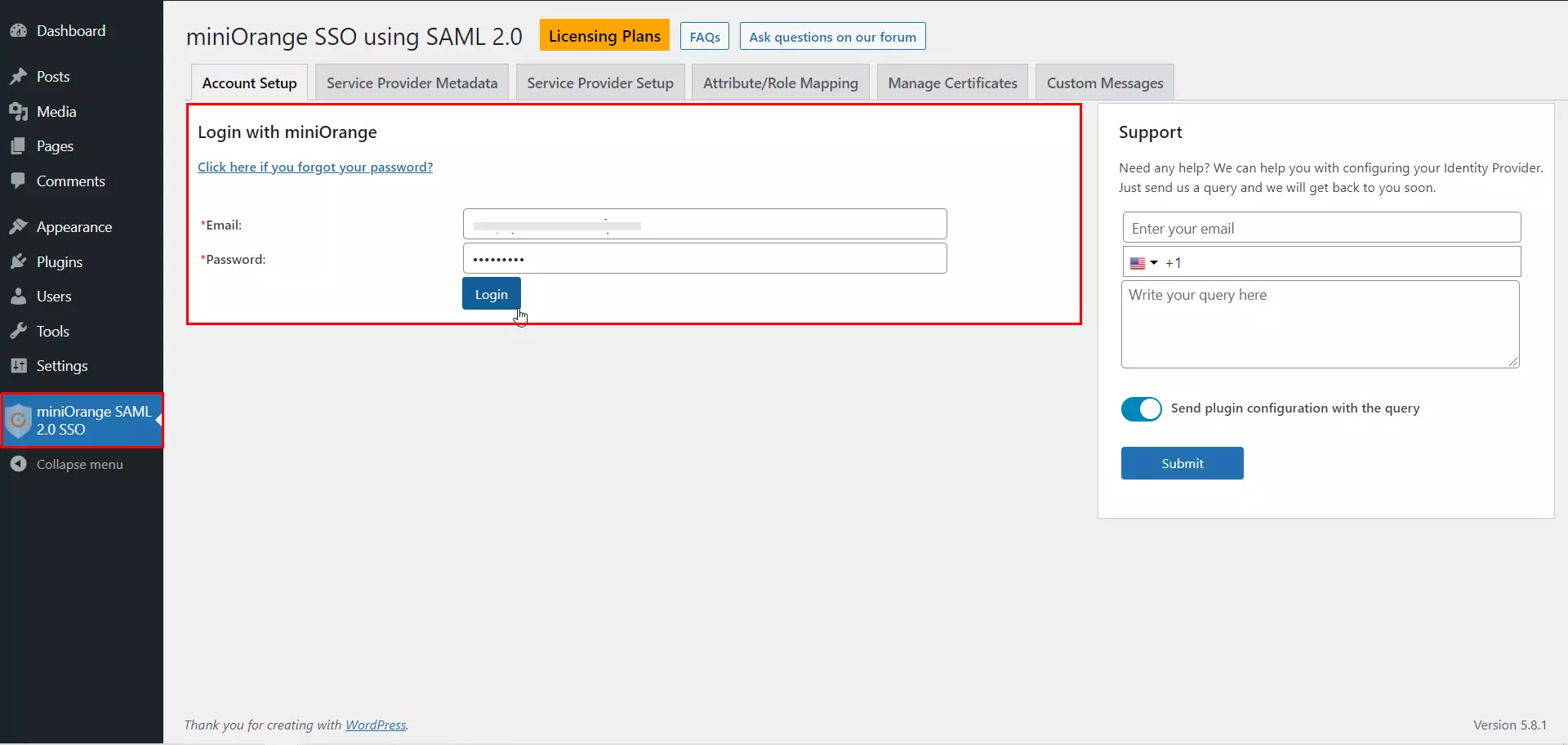This screenshot has width=1568, height=745.
Task: Click the forgot your password link
Action: tap(315, 167)
